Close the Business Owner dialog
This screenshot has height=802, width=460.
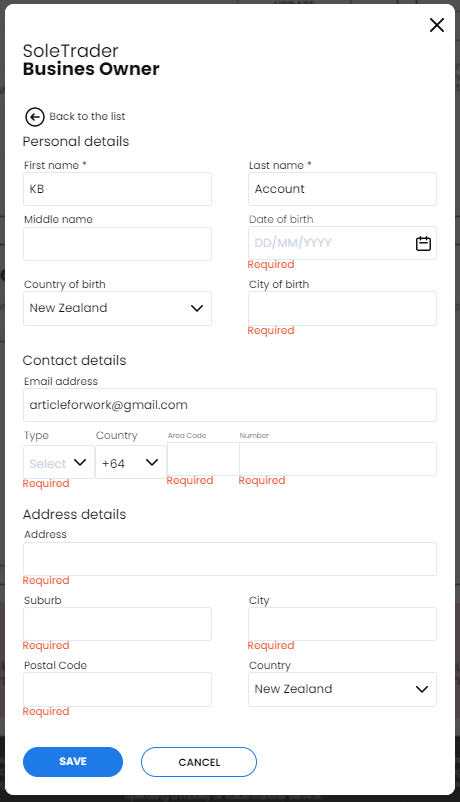[436, 25]
